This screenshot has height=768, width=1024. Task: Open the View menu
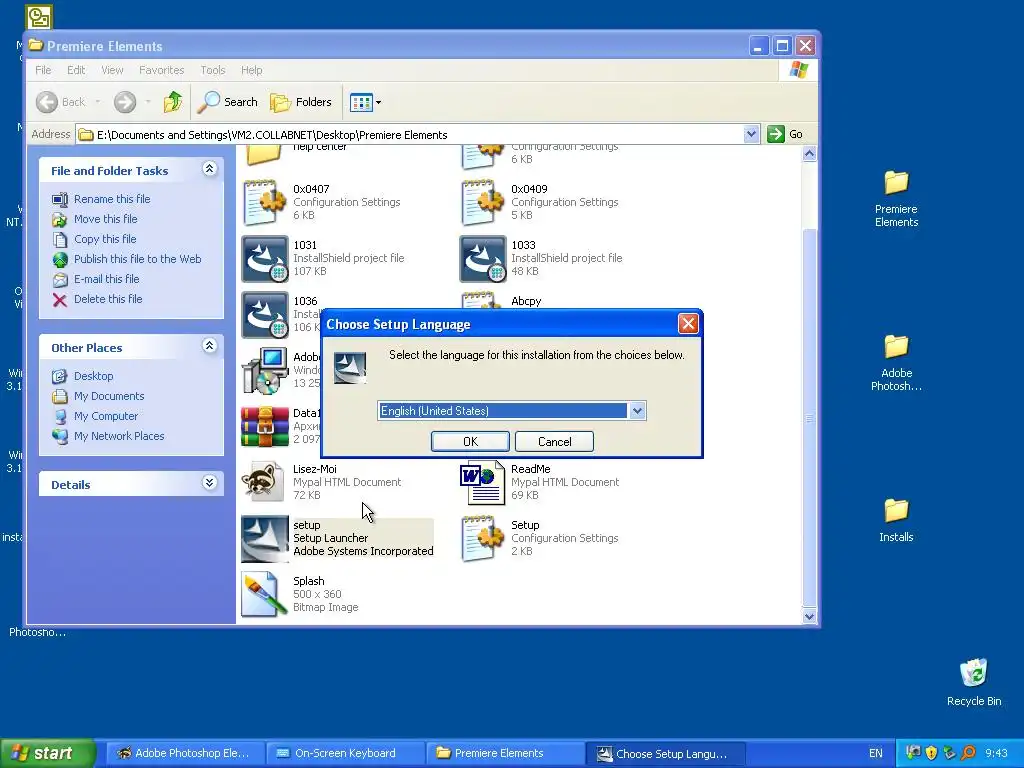tap(112, 70)
